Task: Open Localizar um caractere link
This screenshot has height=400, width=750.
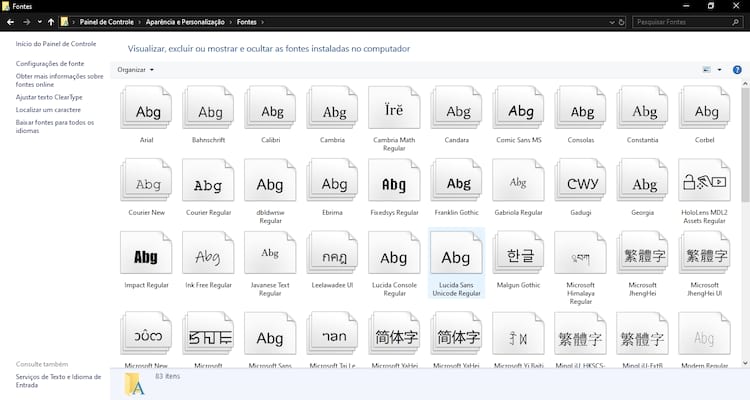Action: [48, 110]
